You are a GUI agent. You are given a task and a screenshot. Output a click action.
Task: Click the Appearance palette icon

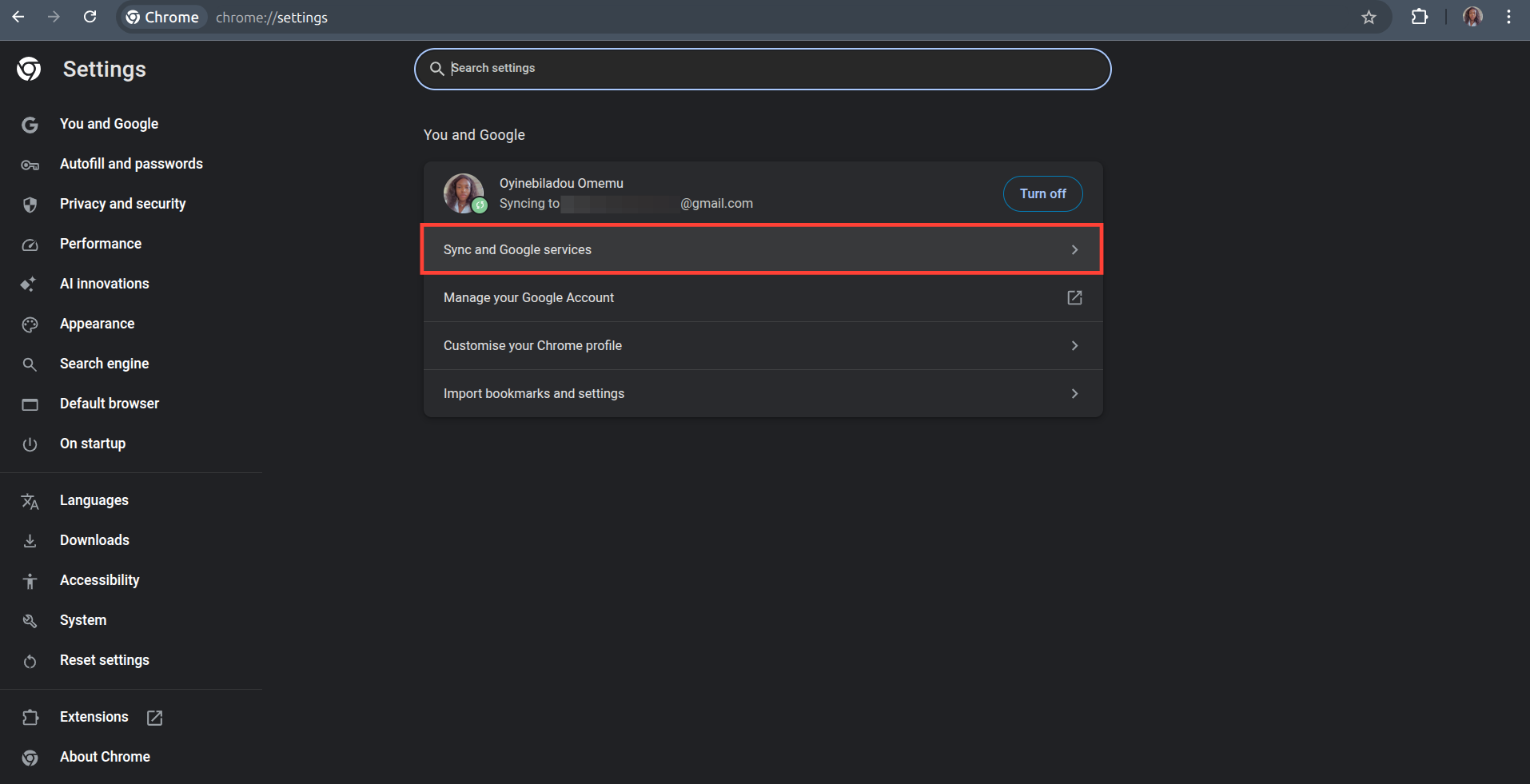point(30,324)
